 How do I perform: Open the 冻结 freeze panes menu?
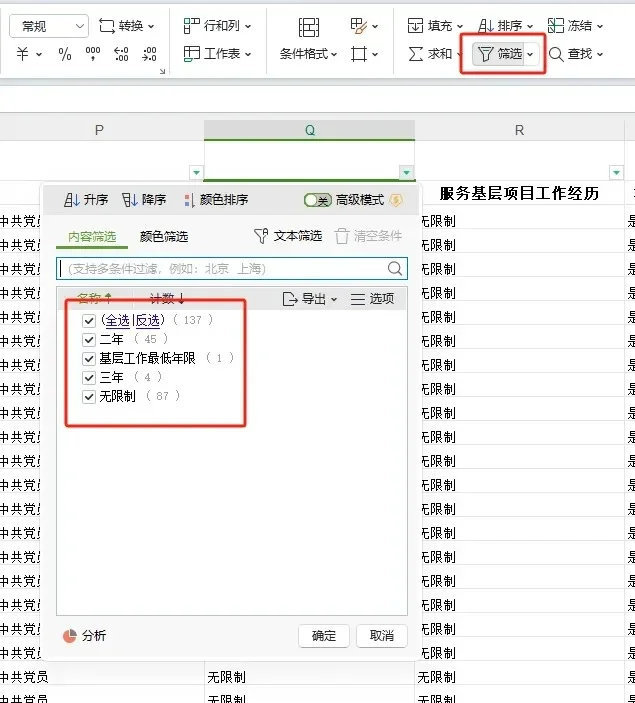(575, 26)
